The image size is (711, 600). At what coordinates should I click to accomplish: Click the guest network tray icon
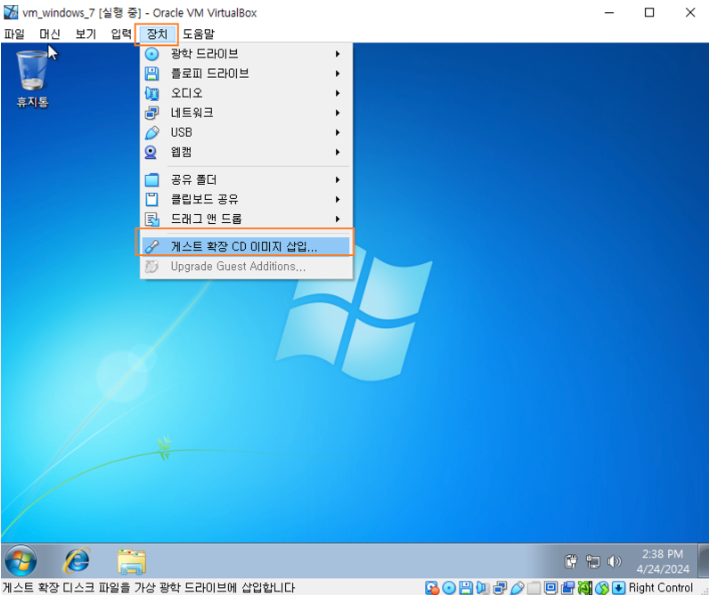click(592, 562)
